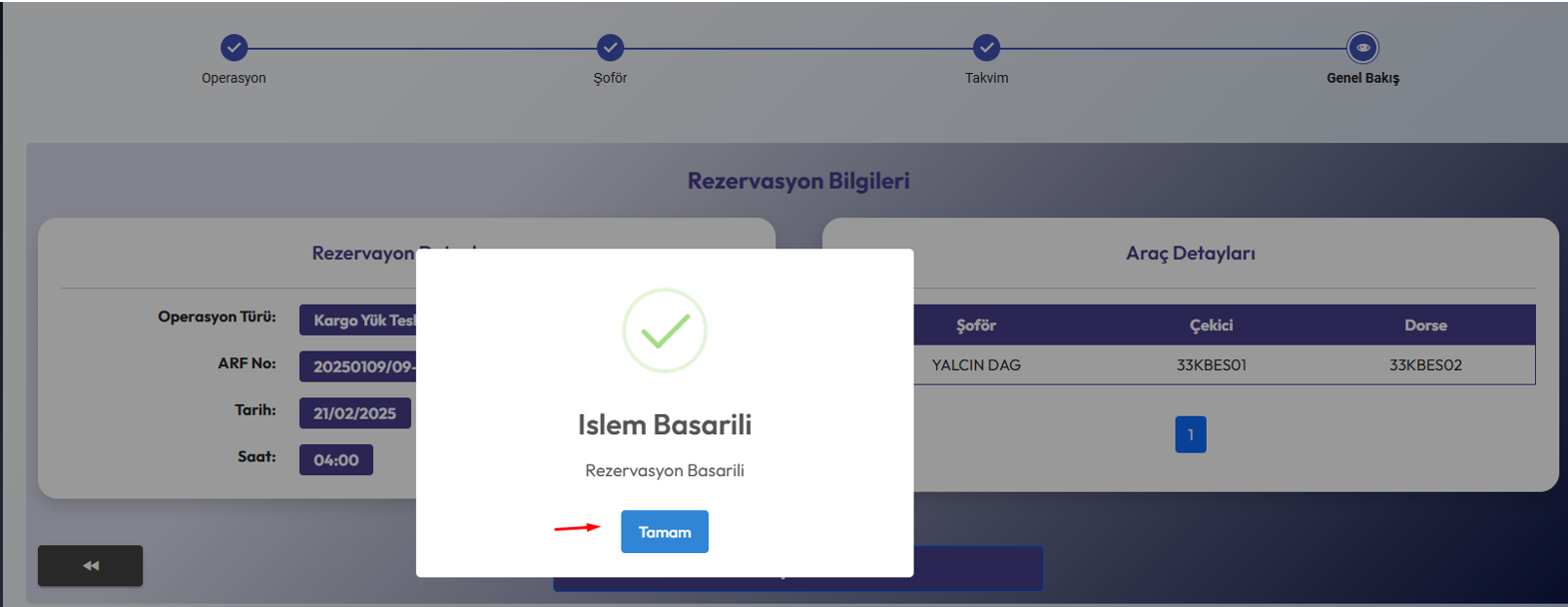Click the Şoför column header
Image resolution: width=1568 pixels, height=607 pixels.
pyautogui.click(x=975, y=325)
